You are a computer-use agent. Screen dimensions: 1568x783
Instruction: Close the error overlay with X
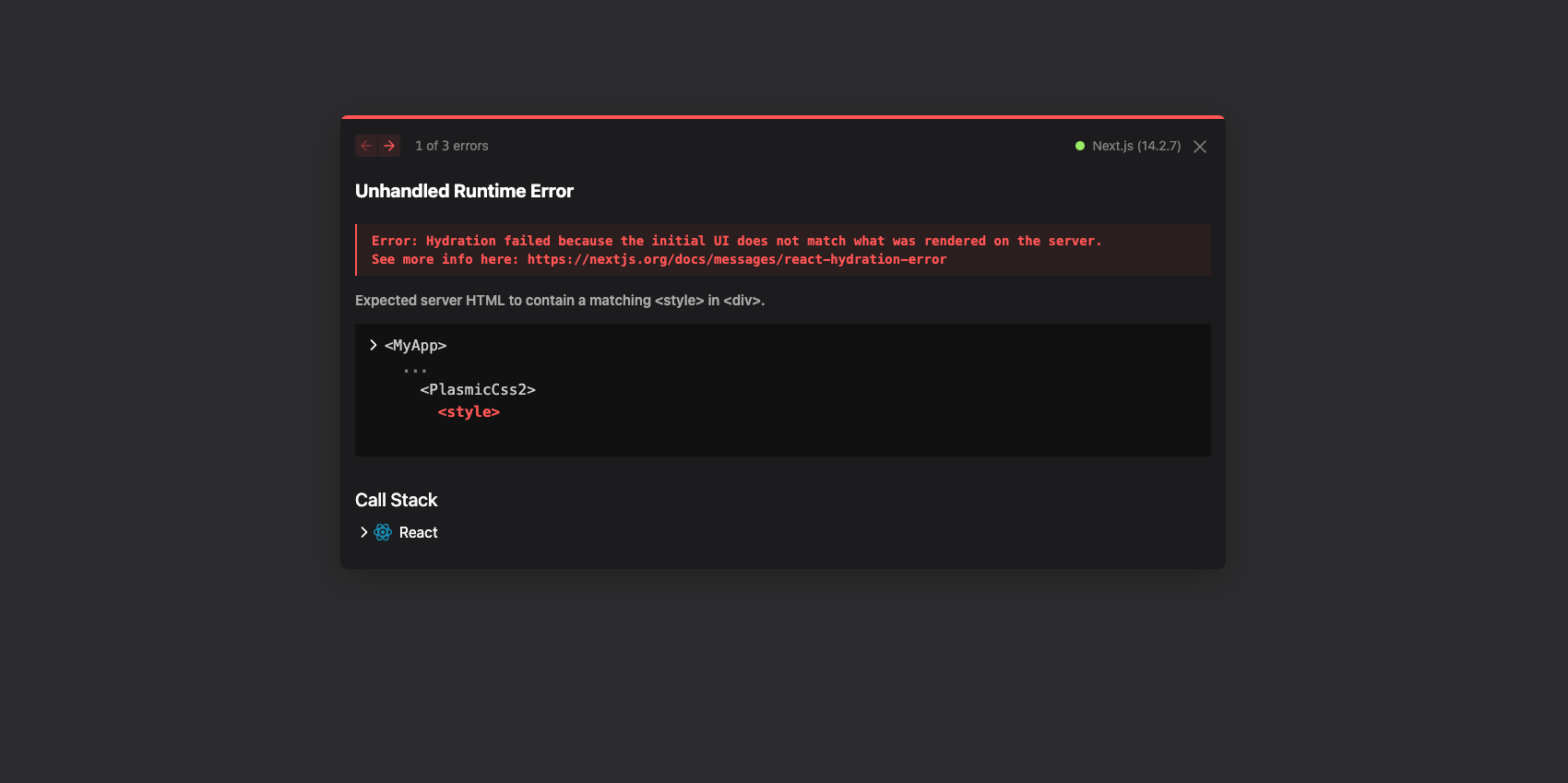1199,147
